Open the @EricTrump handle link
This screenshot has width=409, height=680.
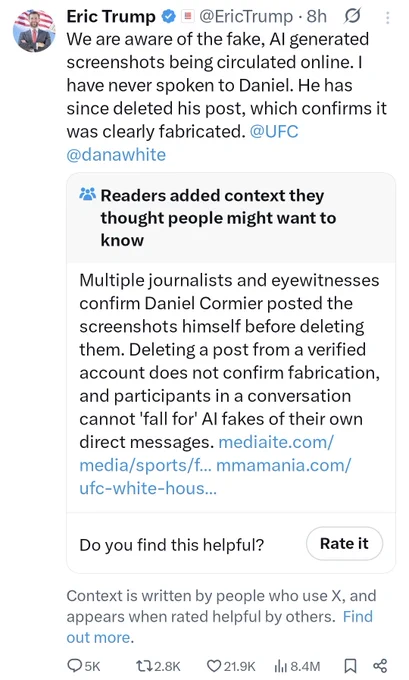point(246,16)
